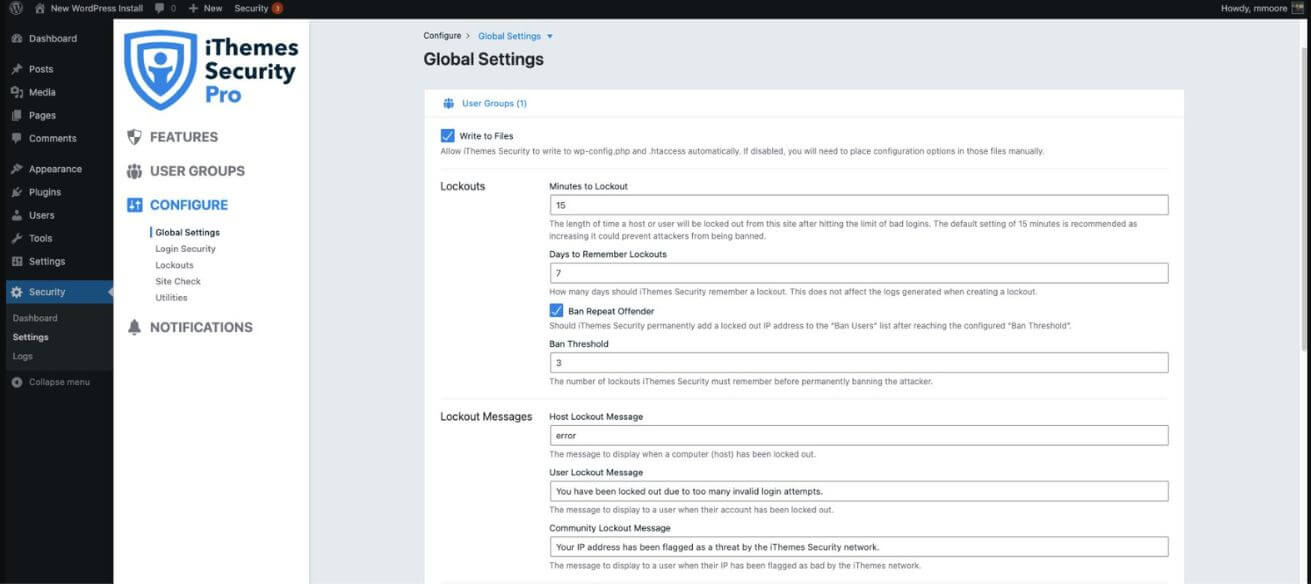Click the plus New icon in admin bar

point(193,8)
